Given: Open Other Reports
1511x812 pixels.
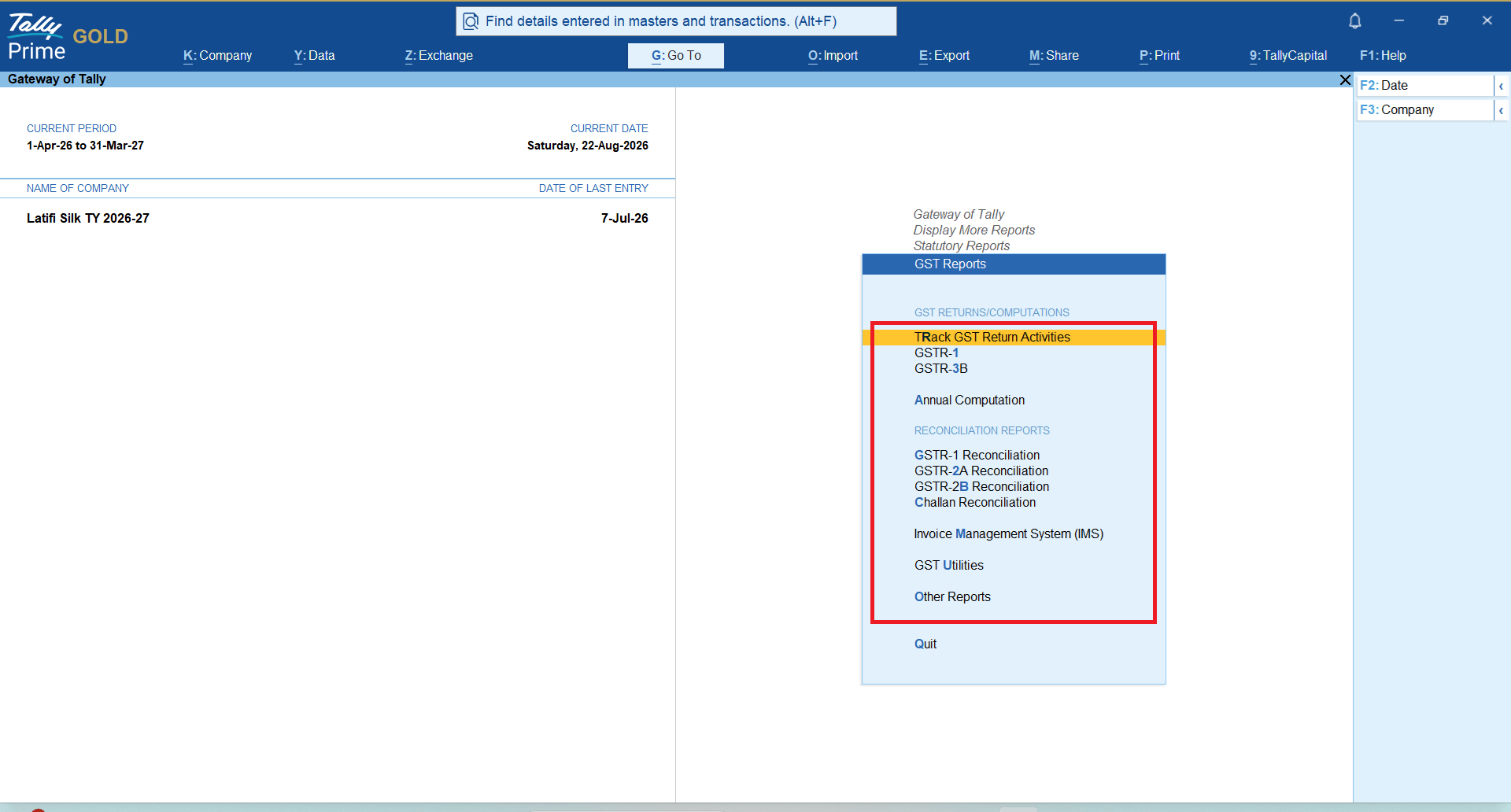Looking at the screenshot, I should (x=952, y=597).
